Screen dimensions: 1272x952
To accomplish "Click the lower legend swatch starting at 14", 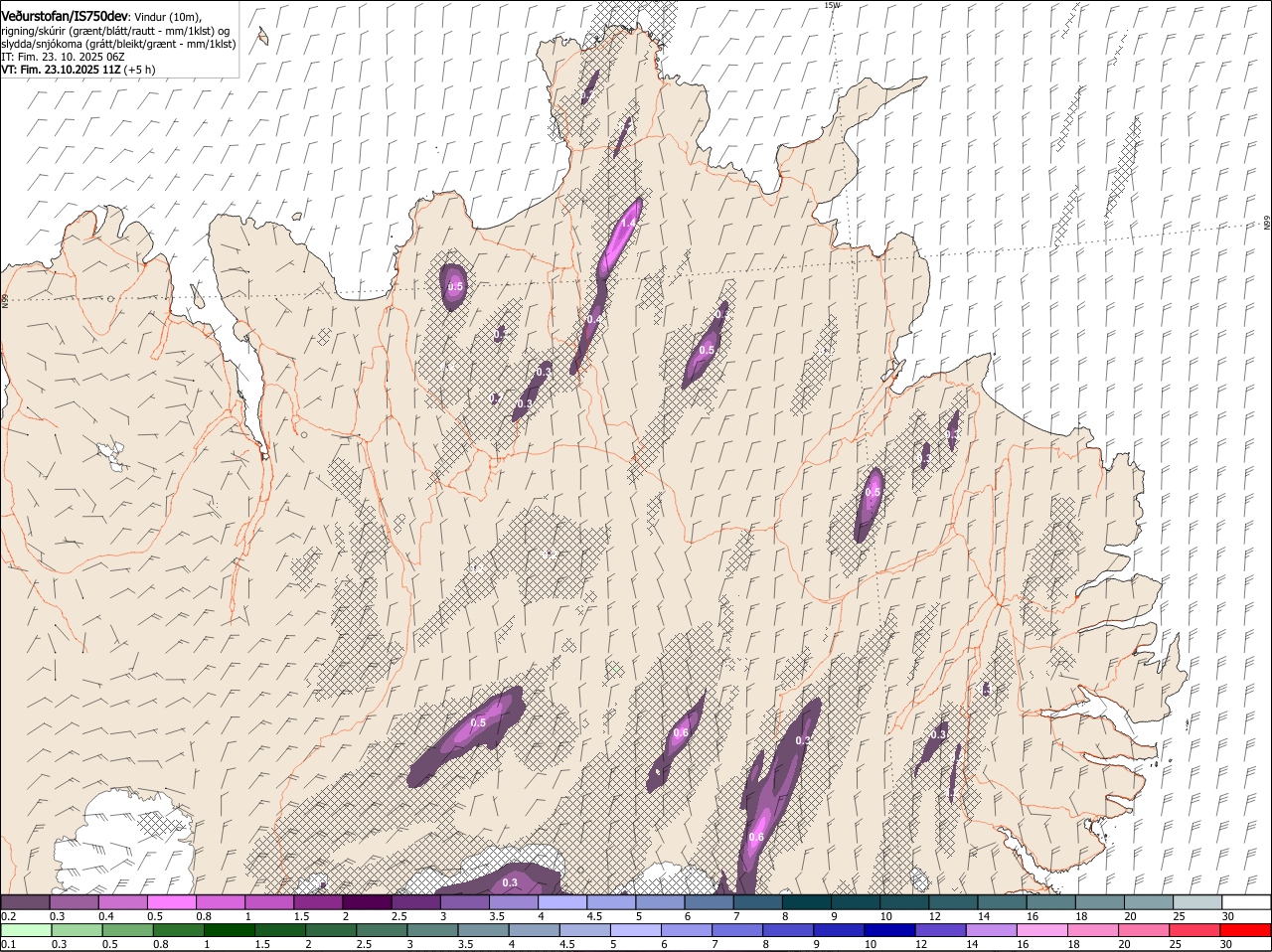I will pos(991,930).
